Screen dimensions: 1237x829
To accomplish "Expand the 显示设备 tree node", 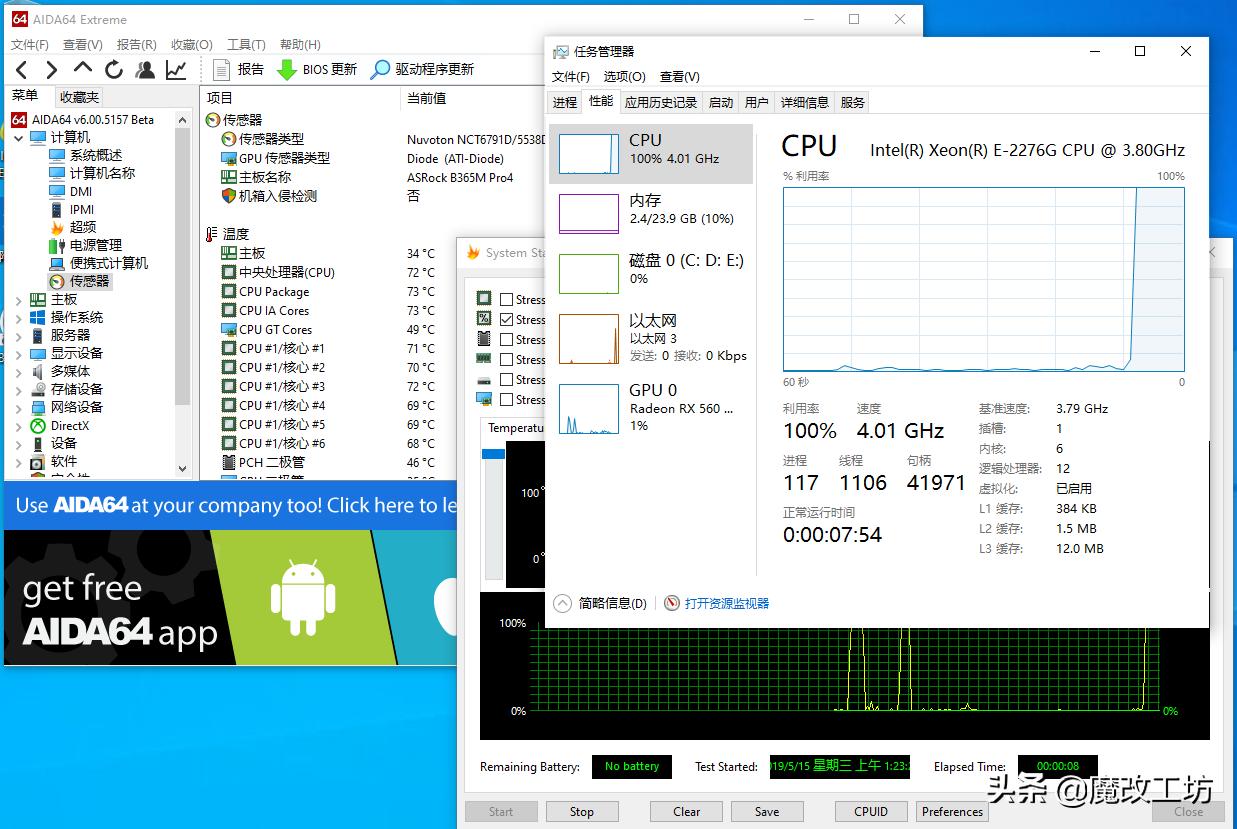I will click(19, 353).
